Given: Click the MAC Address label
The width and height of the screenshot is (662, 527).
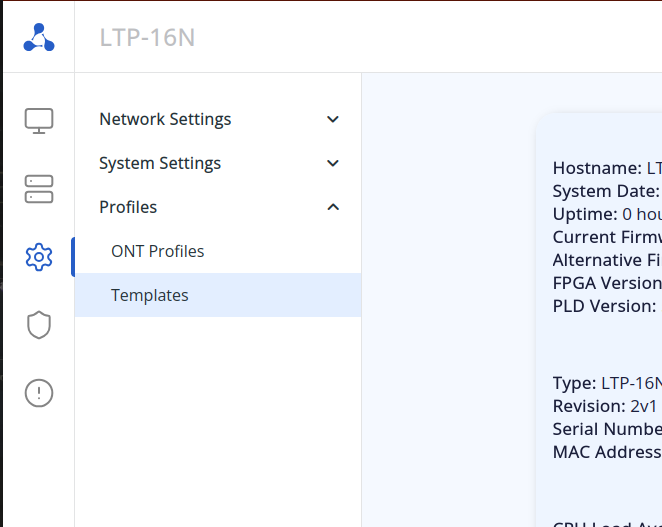Looking at the screenshot, I should coord(607,452).
